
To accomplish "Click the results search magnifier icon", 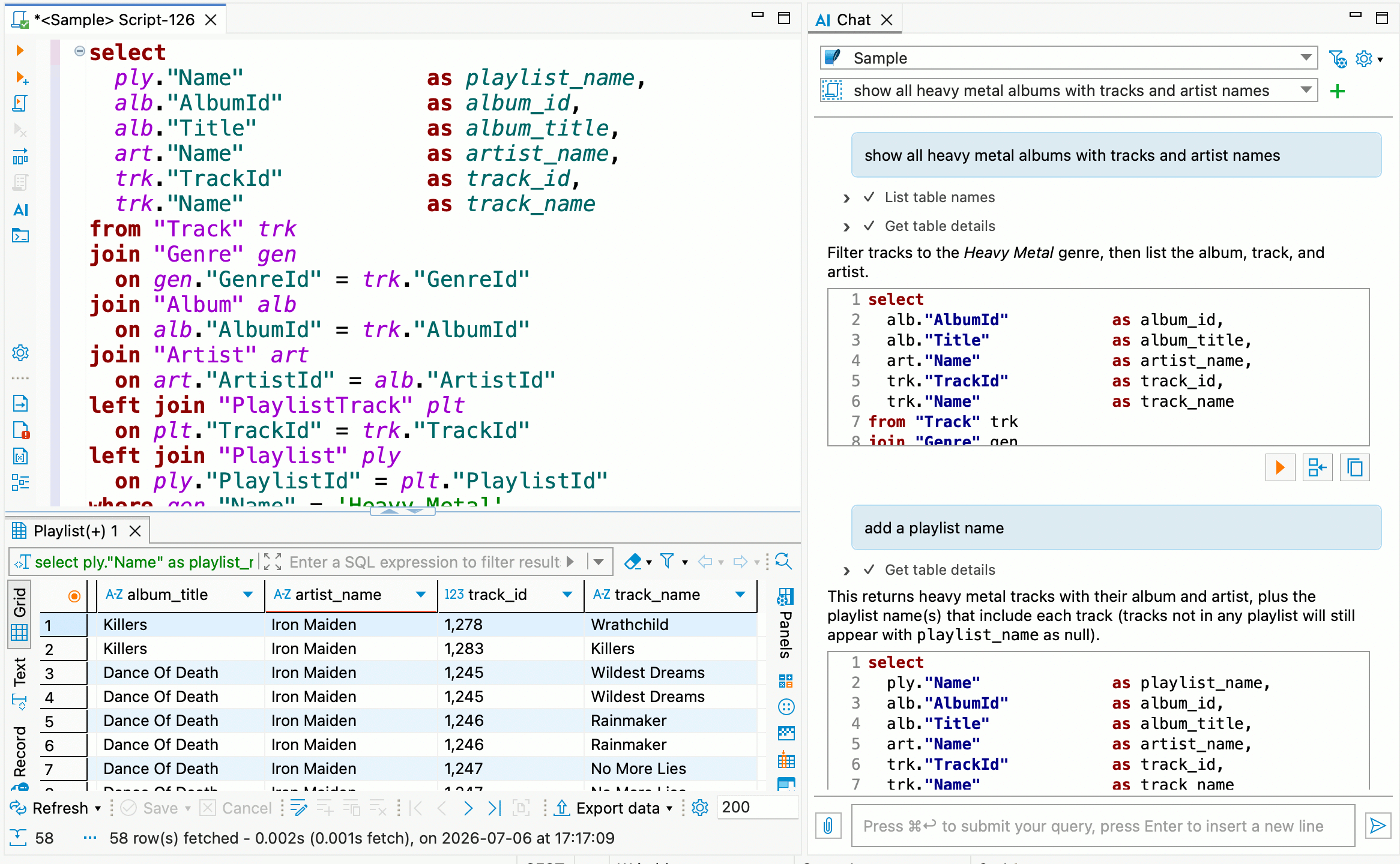I will pos(783,562).
